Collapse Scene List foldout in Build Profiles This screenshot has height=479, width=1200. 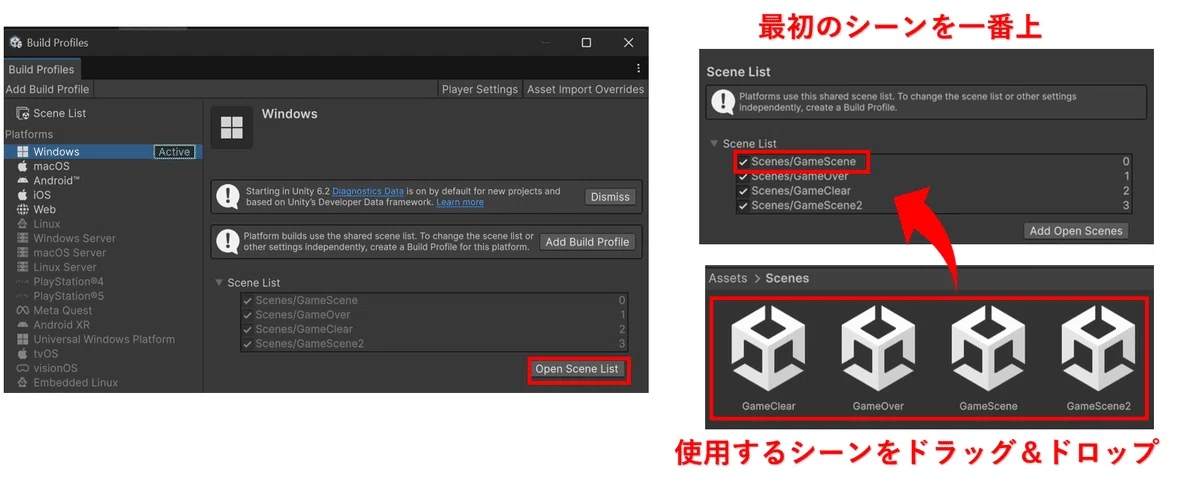[219, 283]
